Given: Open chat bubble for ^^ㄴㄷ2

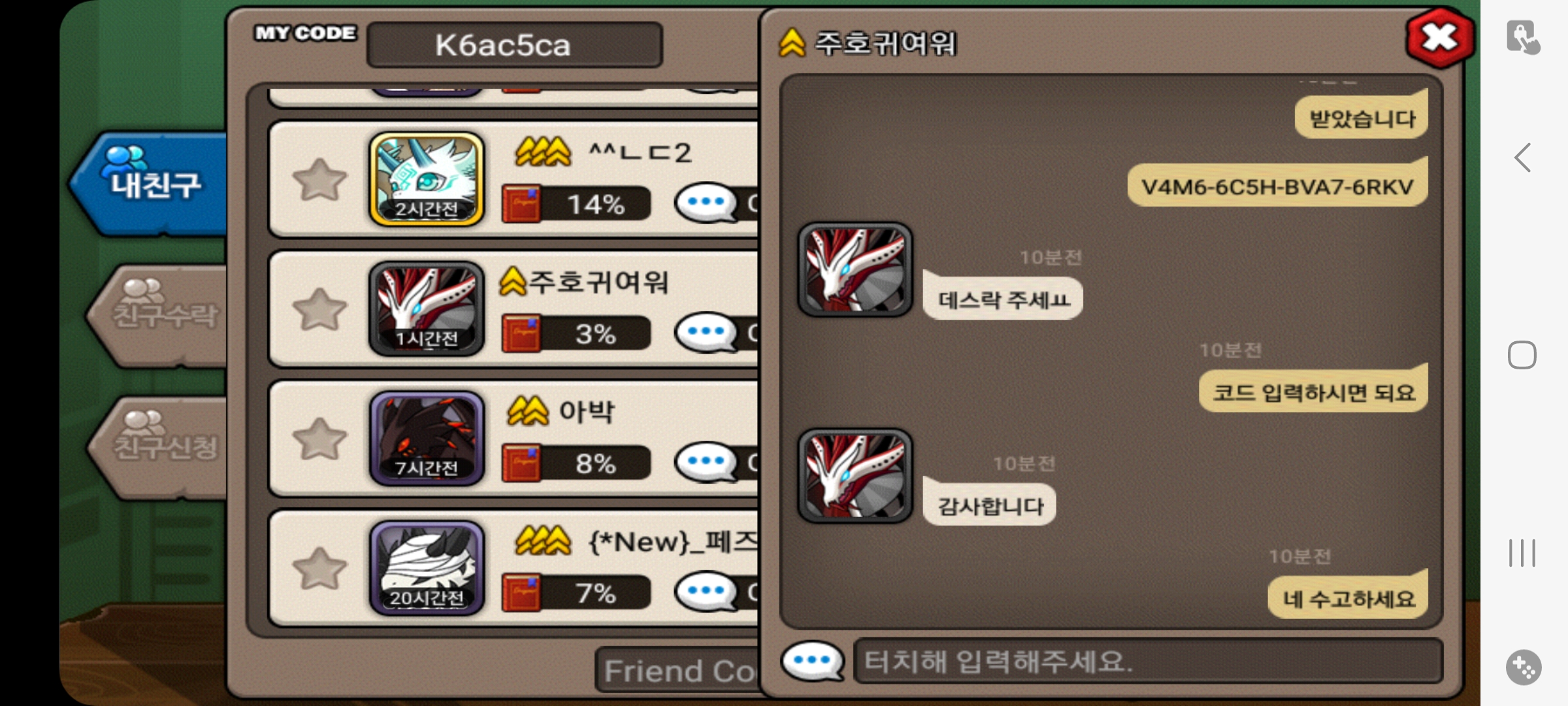Looking at the screenshot, I should click(x=706, y=203).
